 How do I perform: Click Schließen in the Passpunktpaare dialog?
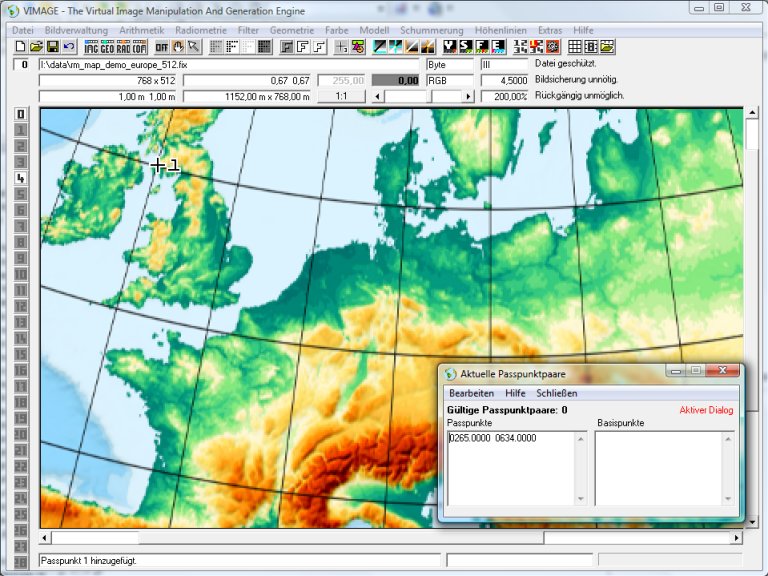click(x=558, y=394)
